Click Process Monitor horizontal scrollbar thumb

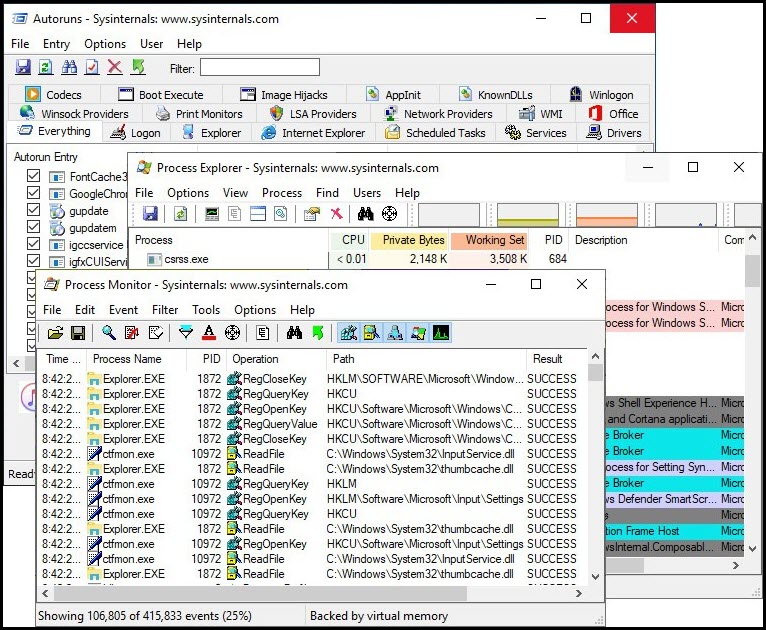260,594
